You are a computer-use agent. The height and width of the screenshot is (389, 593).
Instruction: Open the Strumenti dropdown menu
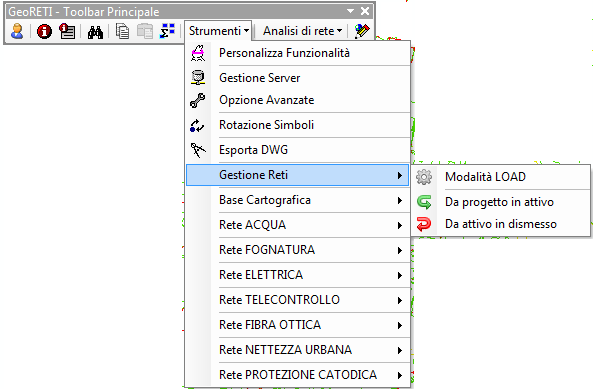click(x=219, y=31)
